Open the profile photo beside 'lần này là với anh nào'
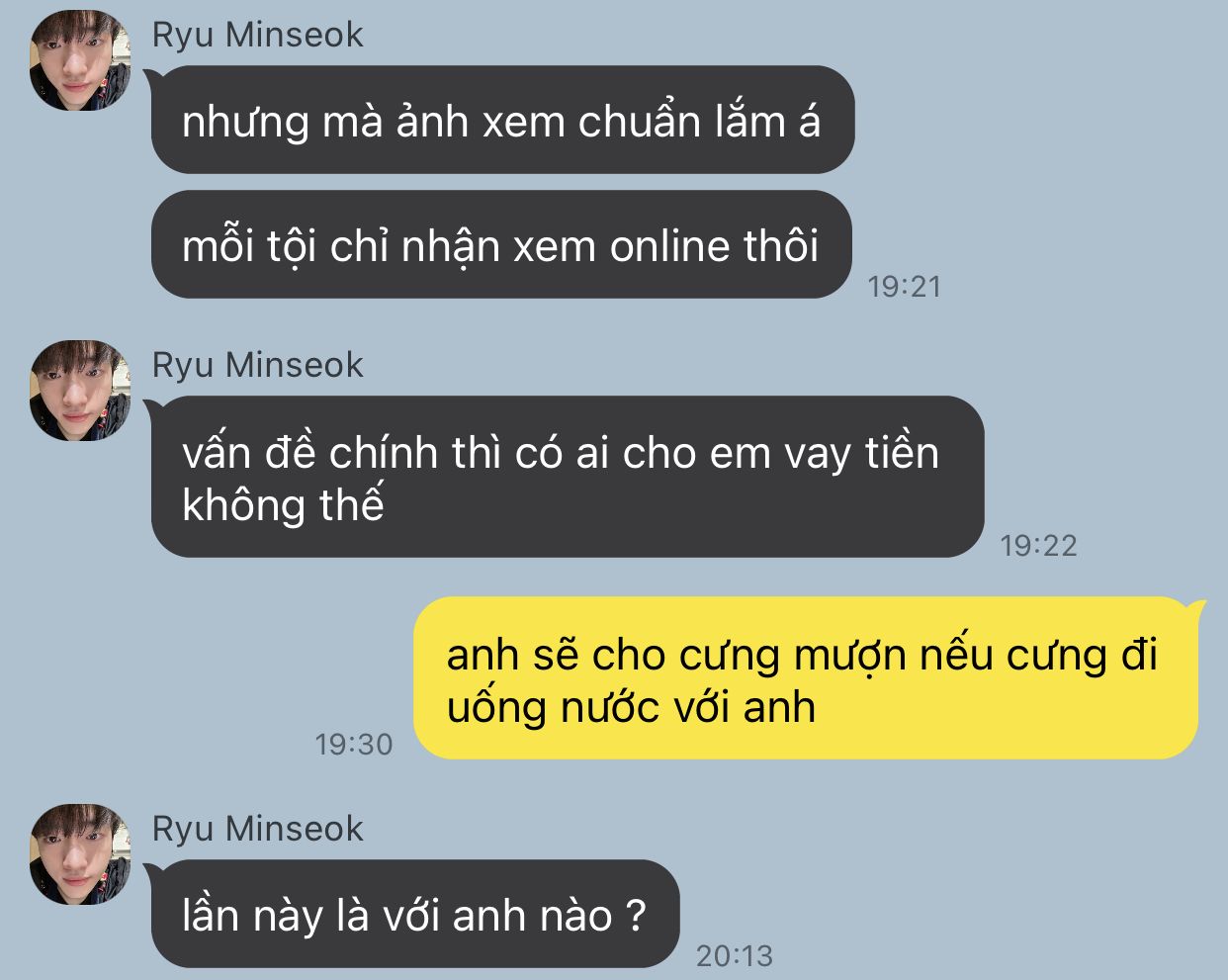 coord(80,854)
